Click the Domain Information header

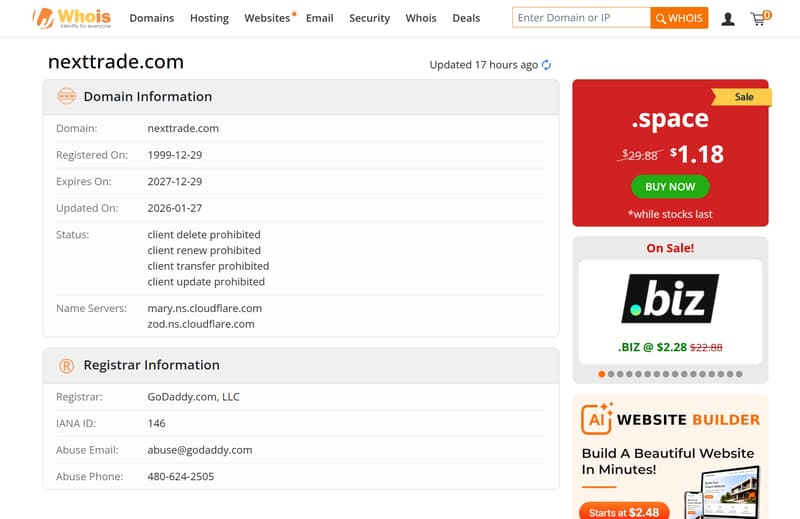pyautogui.click(x=148, y=96)
